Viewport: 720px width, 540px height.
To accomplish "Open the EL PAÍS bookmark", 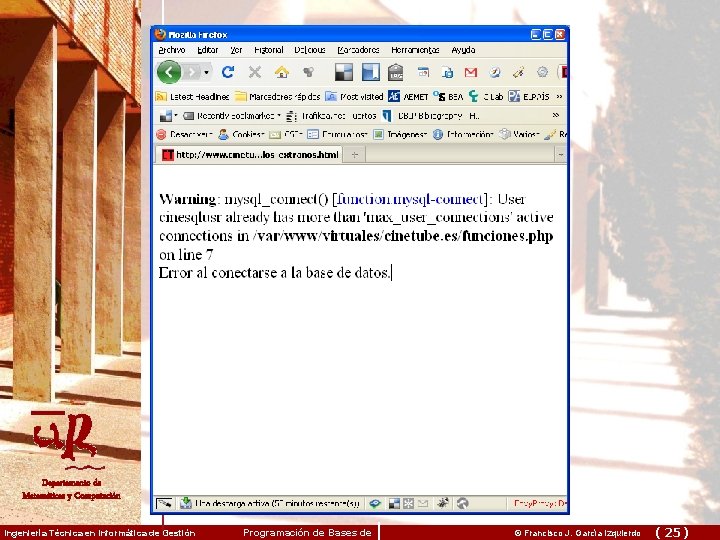I will (x=529, y=96).
